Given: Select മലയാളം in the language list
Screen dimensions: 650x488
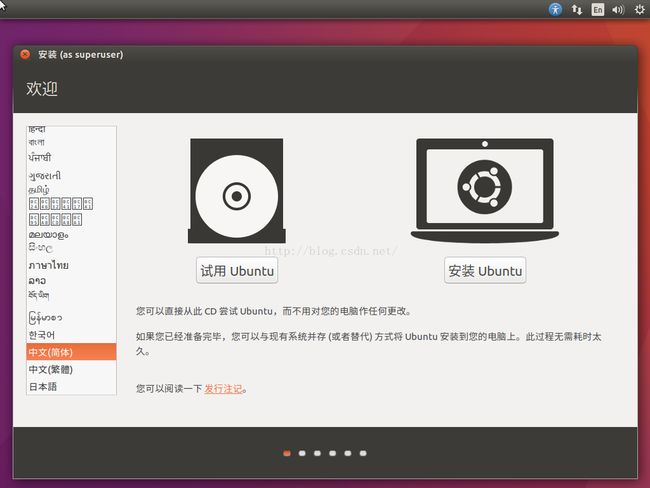Looking at the screenshot, I should [71, 235].
